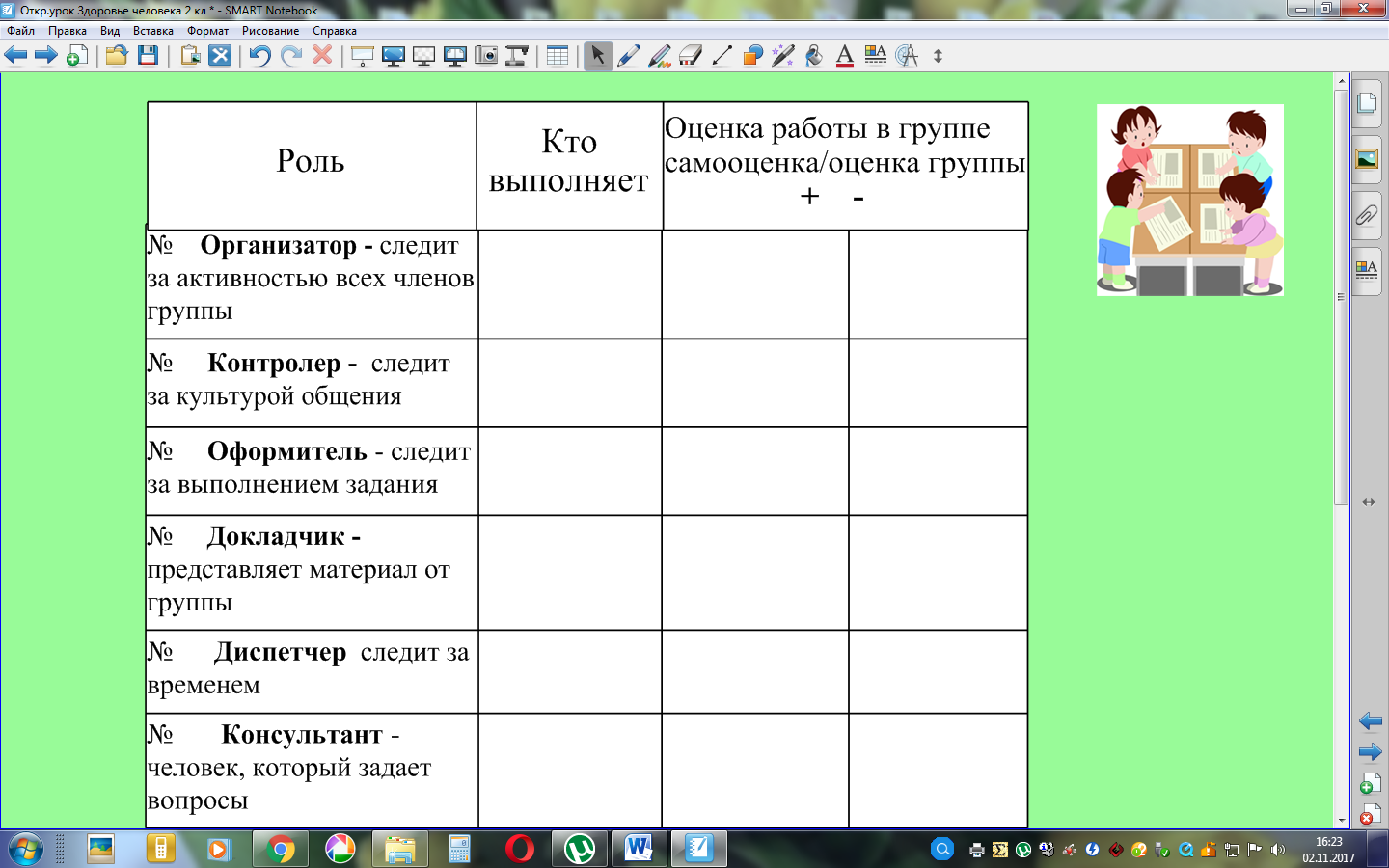This screenshot has width=1389, height=868.
Task: Undo the last action
Action: point(259,56)
